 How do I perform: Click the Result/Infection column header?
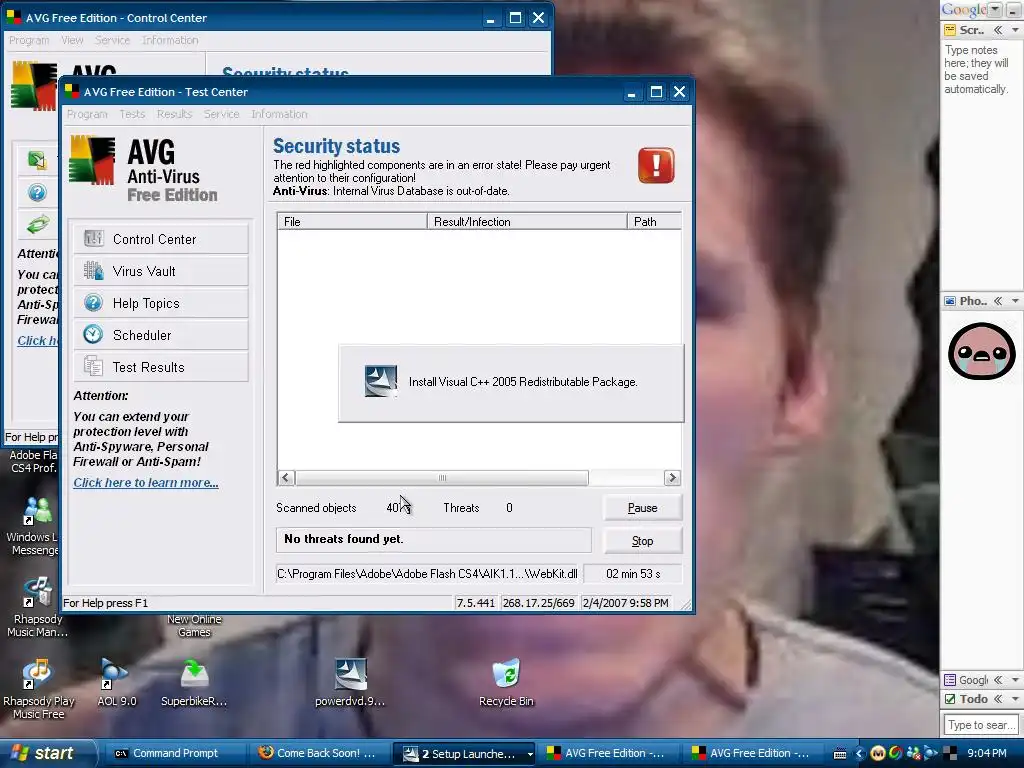coord(527,221)
